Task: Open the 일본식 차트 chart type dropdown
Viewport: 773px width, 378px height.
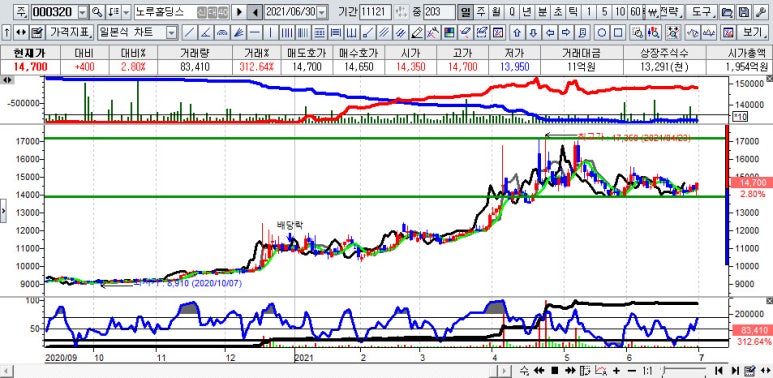Action: 172,33
